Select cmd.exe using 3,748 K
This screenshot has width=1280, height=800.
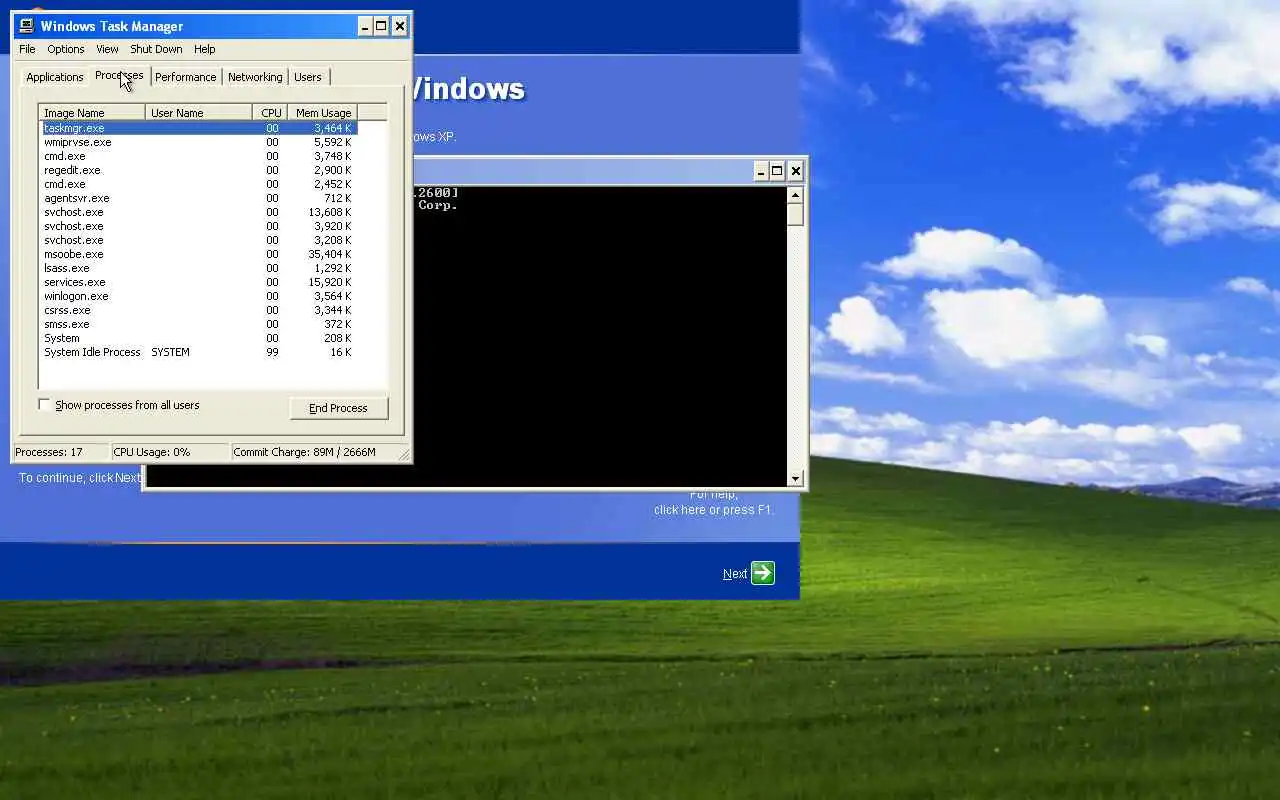coord(198,156)
